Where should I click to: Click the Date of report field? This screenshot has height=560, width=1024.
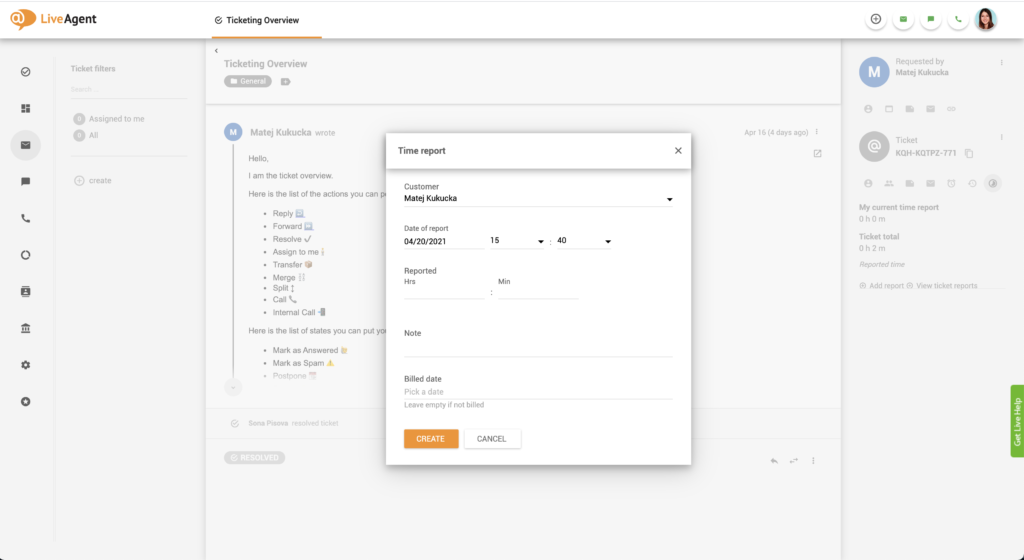pyautogui.click(x=442, y=241)
